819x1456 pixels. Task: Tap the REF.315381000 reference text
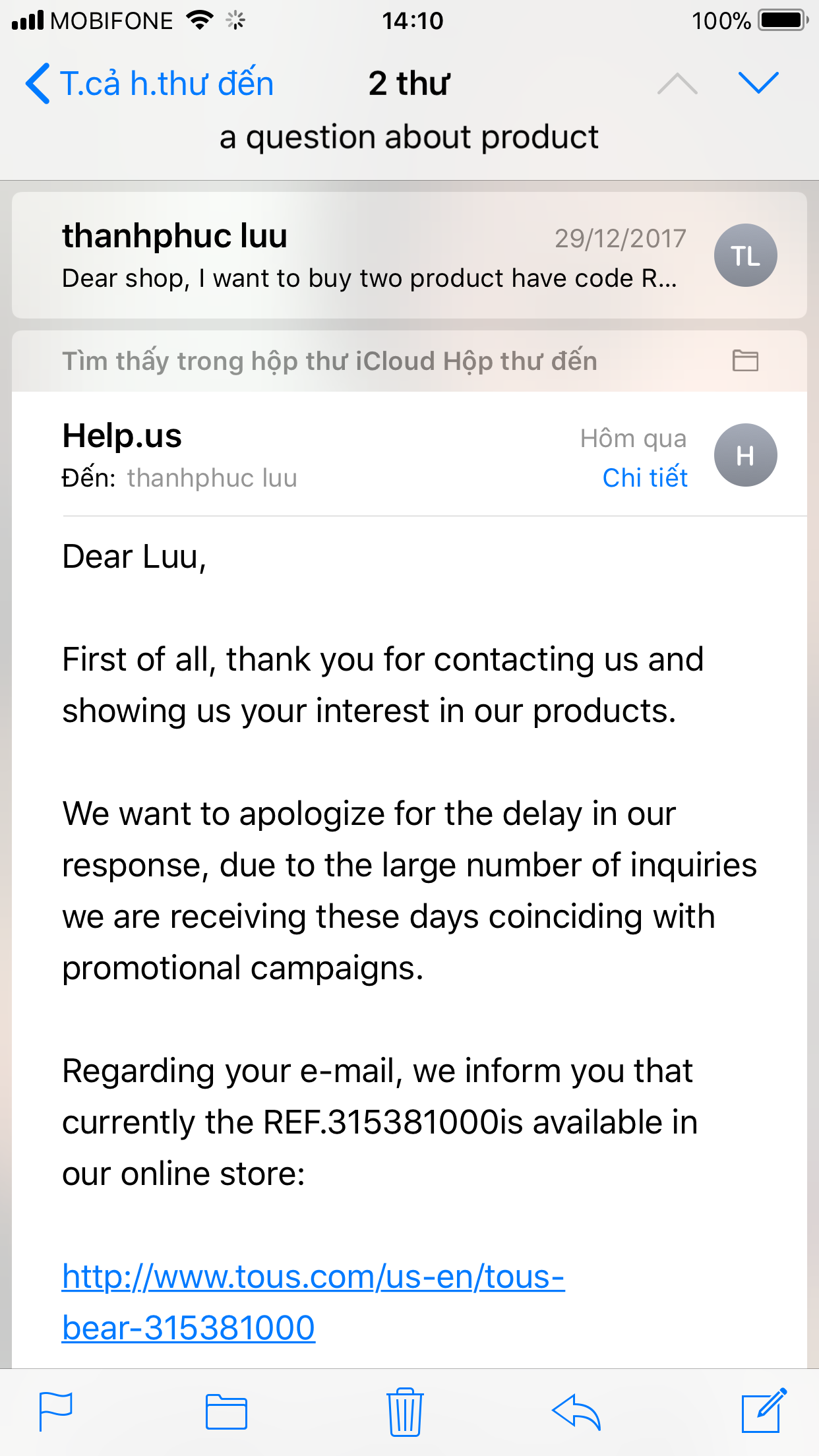381,1122
